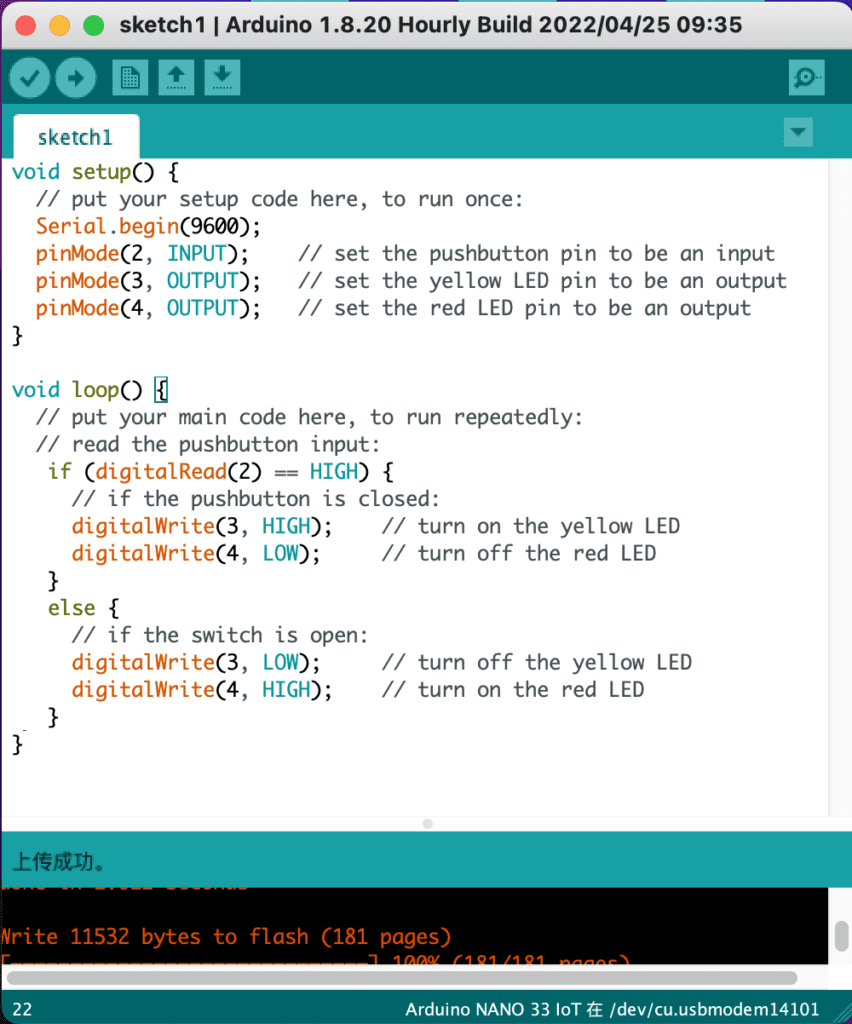
Task: Click the Verify sketch checkmark icon
Action: click(29, 77)
